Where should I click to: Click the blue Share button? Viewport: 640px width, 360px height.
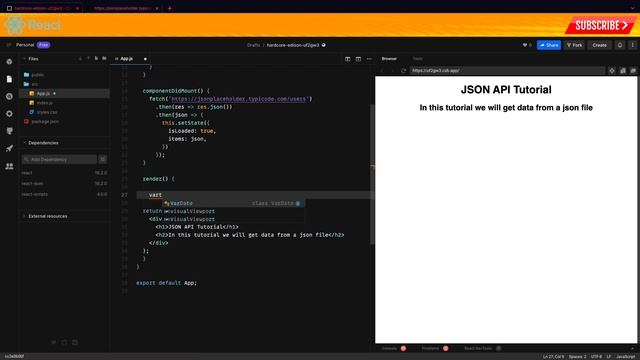549,45
